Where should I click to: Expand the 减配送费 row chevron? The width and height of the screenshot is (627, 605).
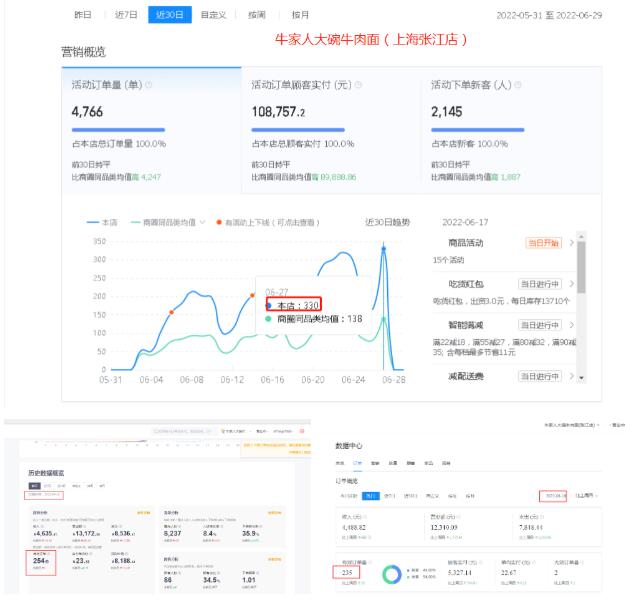[x=571, y=376]
